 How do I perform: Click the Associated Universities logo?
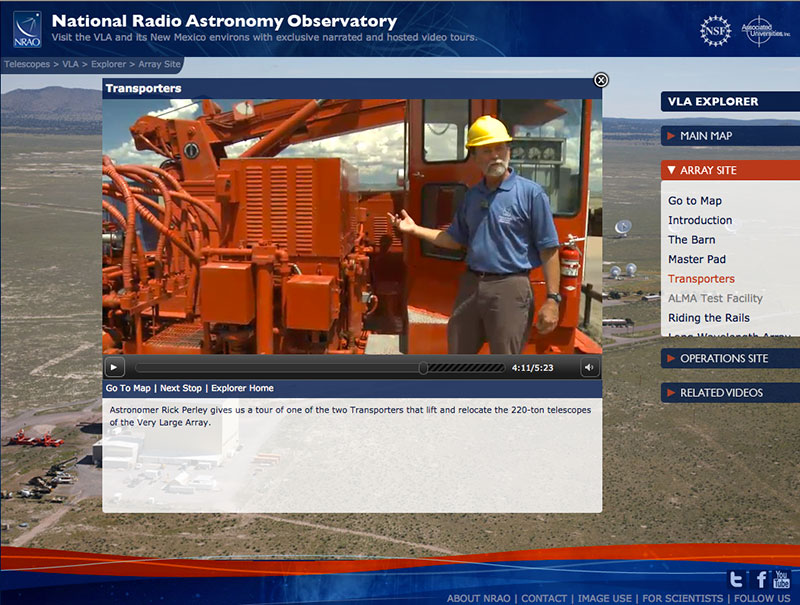coord(764,30)
